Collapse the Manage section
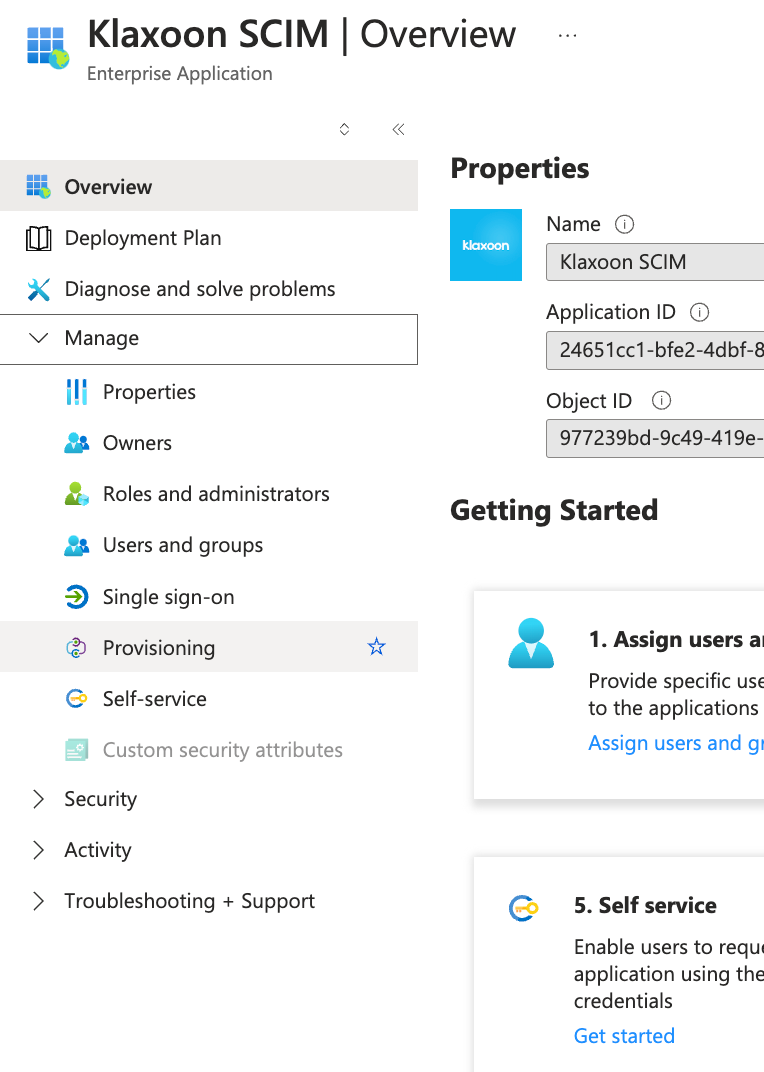The height and width of the screenshot is (1072, 764). pyautogui.click(x=39, y=338)
